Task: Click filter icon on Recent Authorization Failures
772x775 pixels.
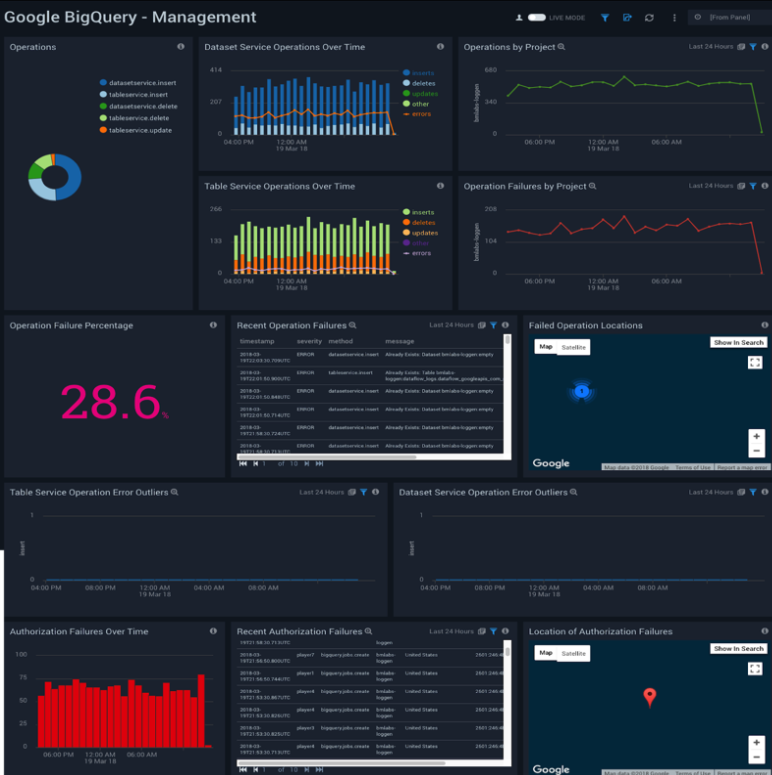Action: tap(493, 631)
